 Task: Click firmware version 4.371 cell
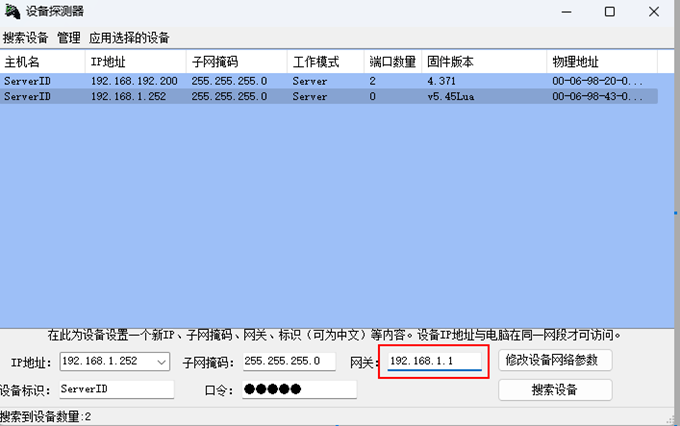pos(441,81)
